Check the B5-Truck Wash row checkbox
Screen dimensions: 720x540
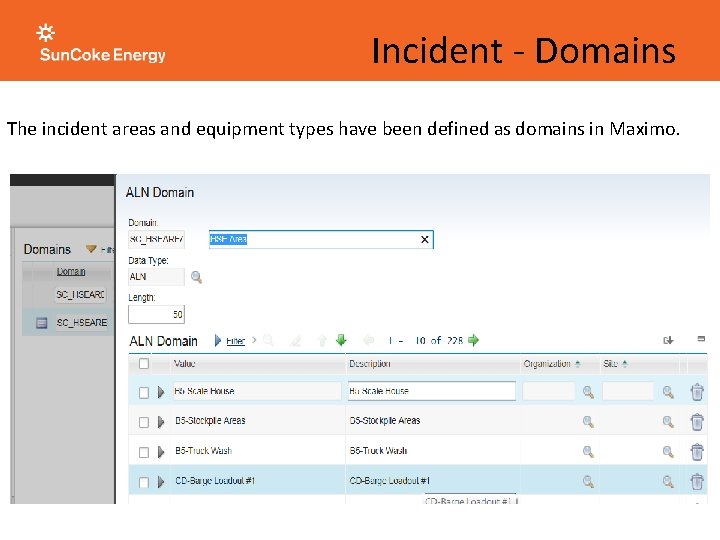point(144,452)
